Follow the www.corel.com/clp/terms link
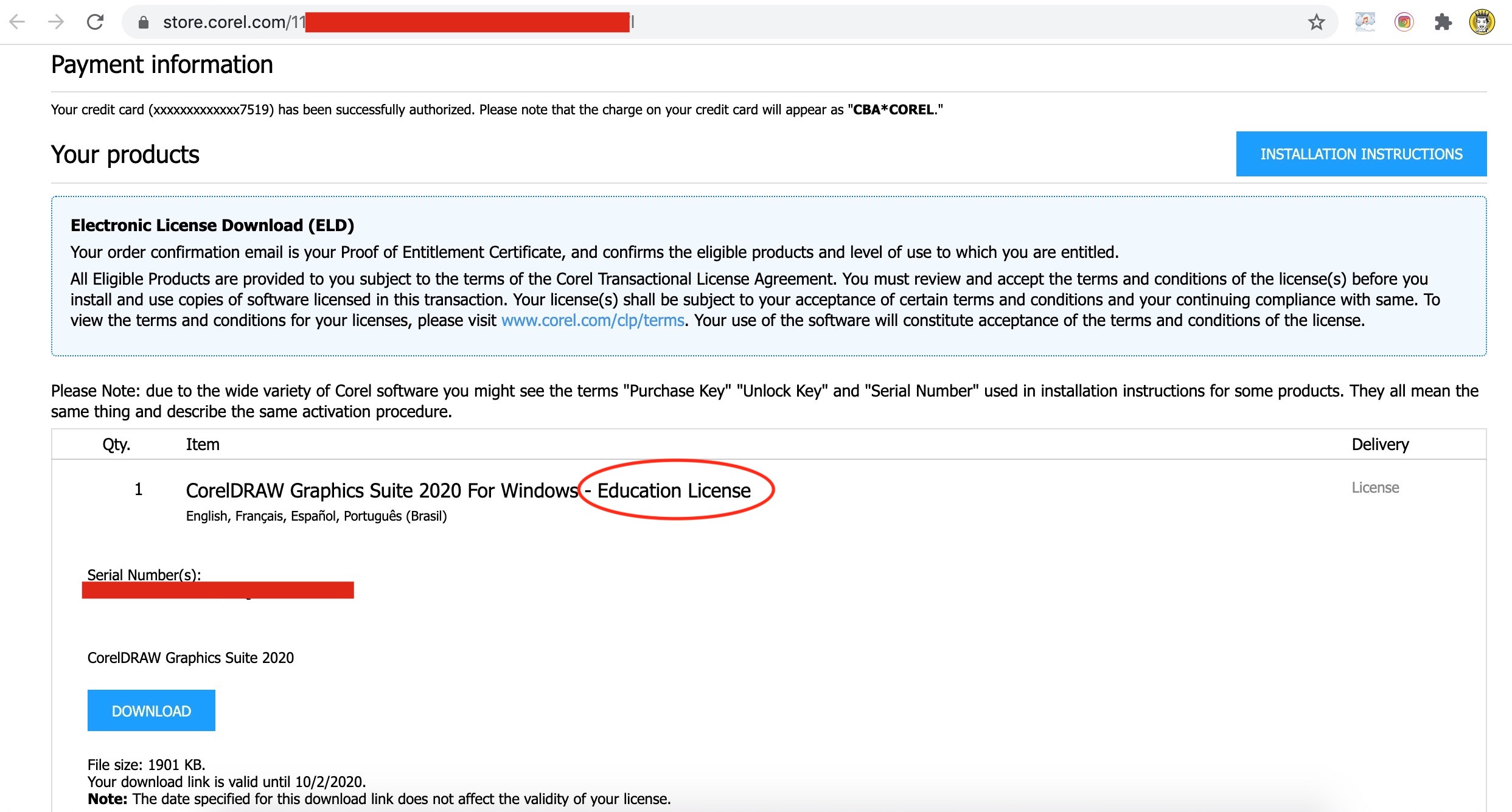Viewport: 1512px width, 812px height. click(593, 321)
